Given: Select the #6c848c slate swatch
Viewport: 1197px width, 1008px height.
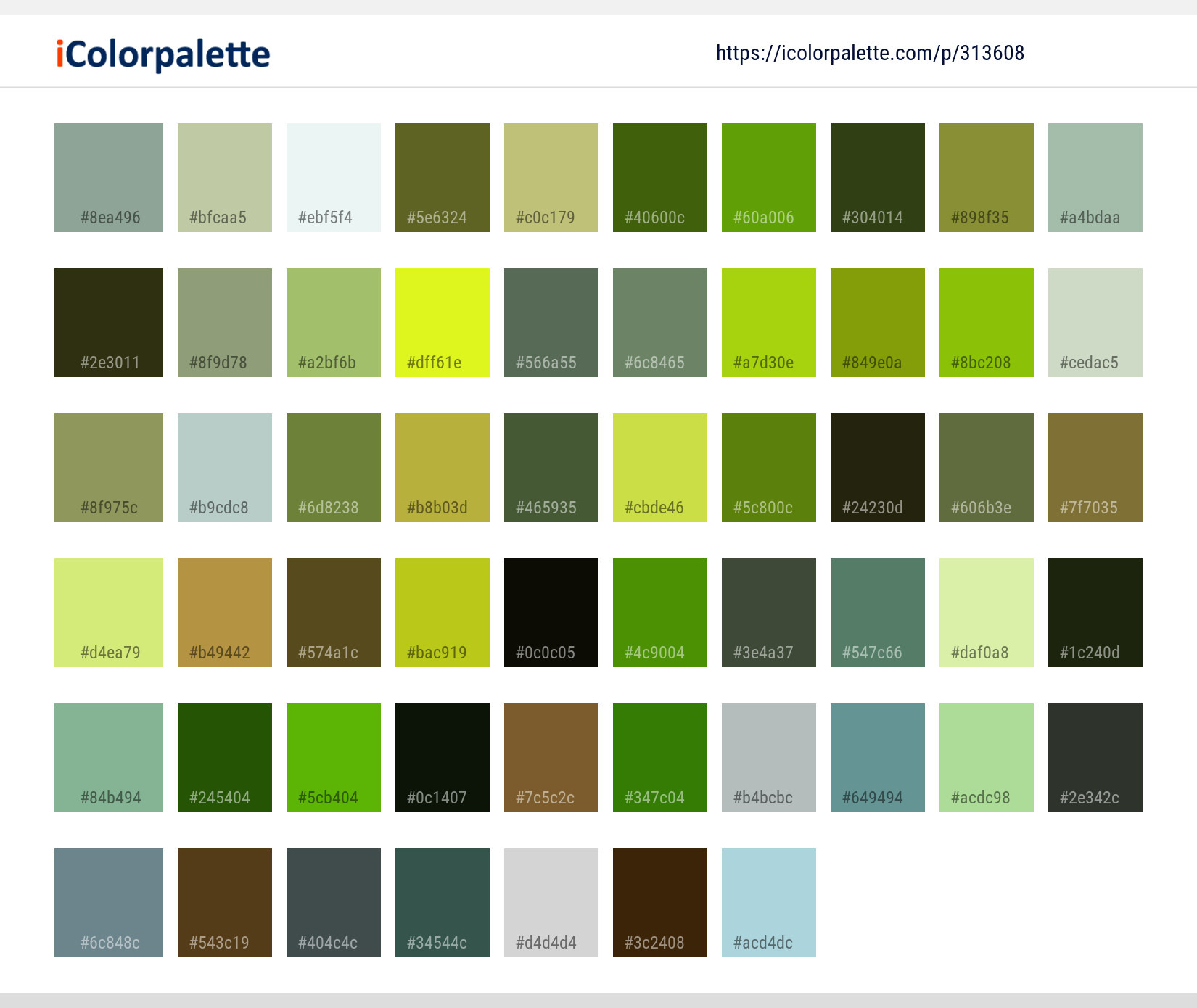Looking at the screenshot, I should click(109, 903).
